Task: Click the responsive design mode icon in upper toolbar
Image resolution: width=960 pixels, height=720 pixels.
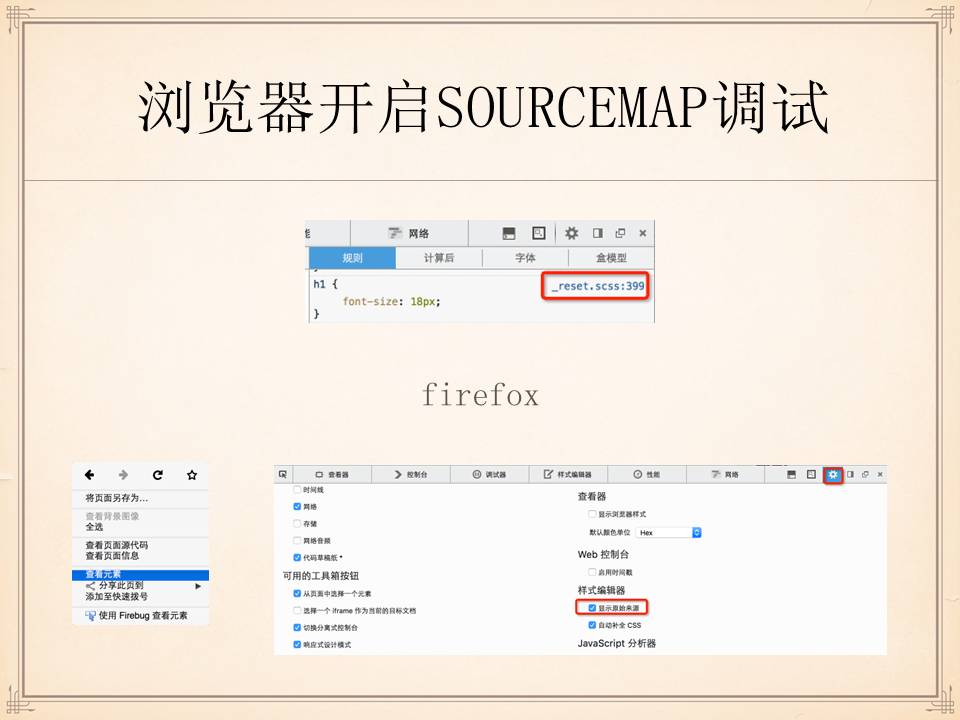Action: click(x=539, y=233)
